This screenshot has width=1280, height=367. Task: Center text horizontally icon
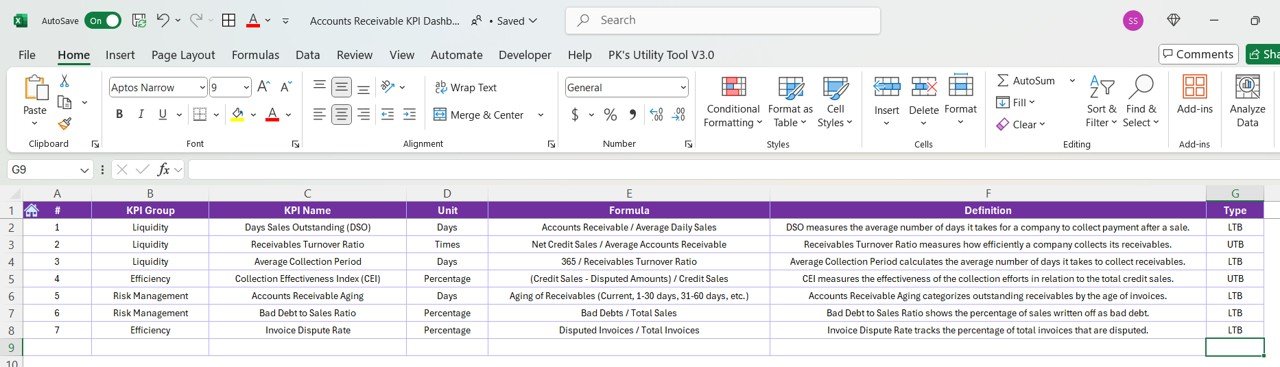tap(342, 115)
